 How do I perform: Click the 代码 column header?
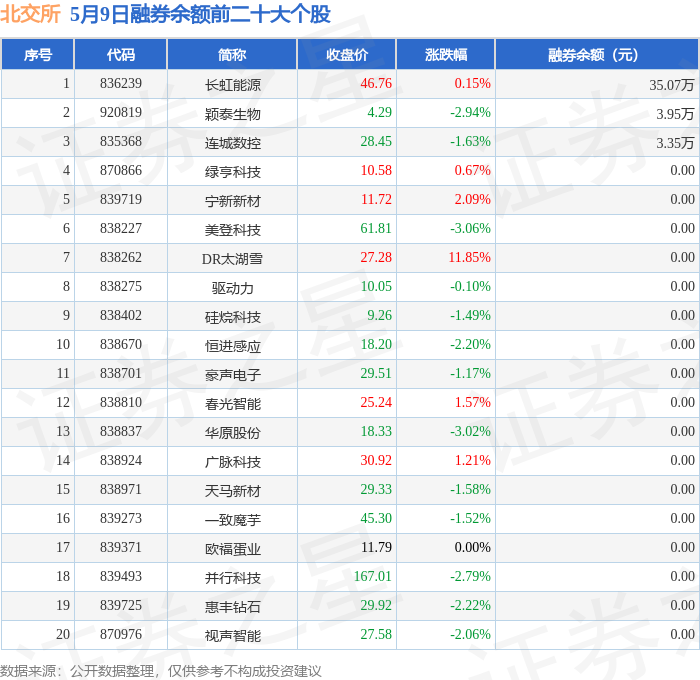[x=121, y=54]
